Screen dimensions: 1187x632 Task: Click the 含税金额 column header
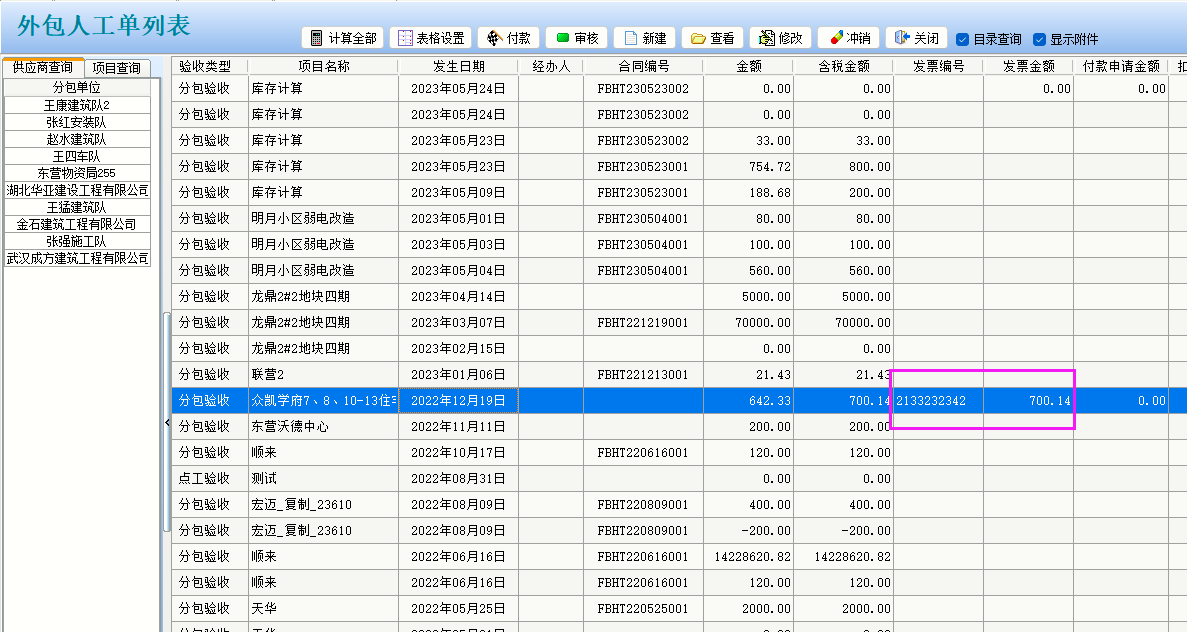pyautogui.click(x=843, y=66)
